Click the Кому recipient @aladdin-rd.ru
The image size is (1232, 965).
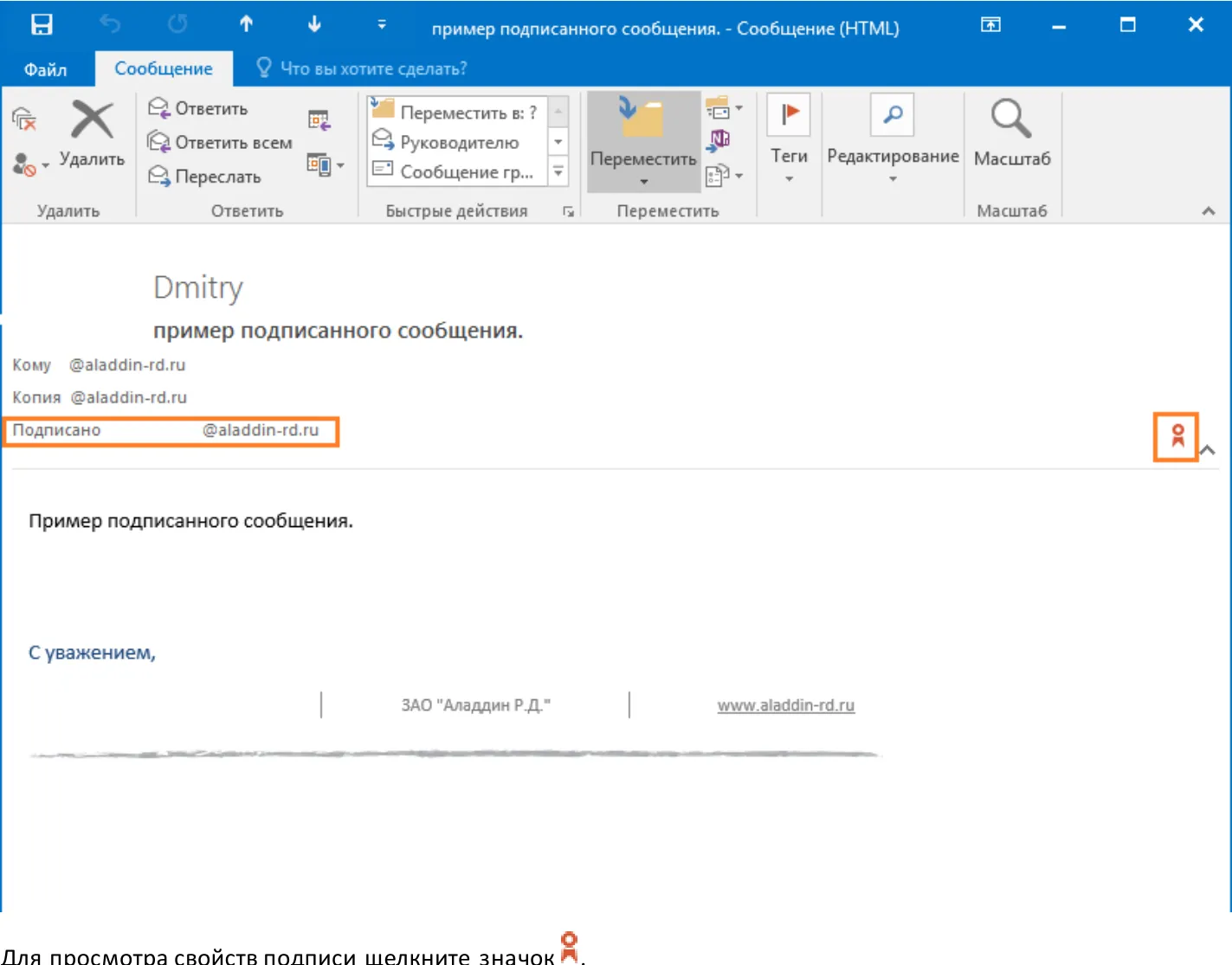coord(127,365)
